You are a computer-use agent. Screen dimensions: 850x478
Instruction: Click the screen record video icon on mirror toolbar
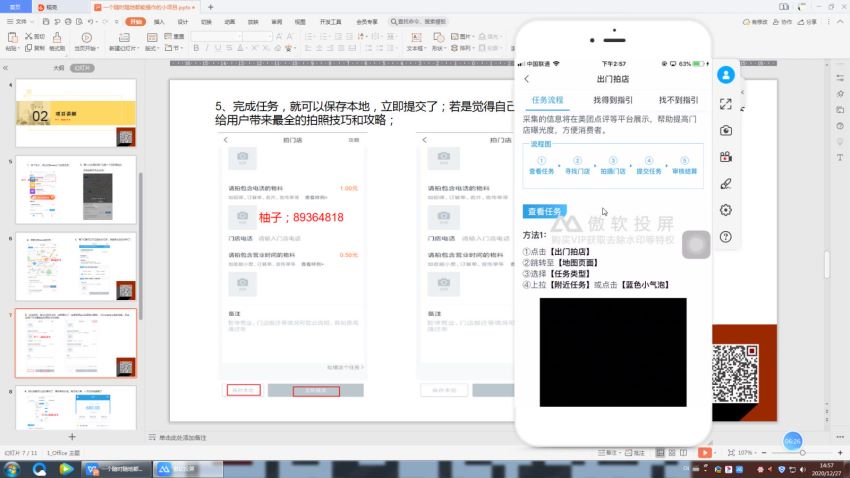click(726, 157)
